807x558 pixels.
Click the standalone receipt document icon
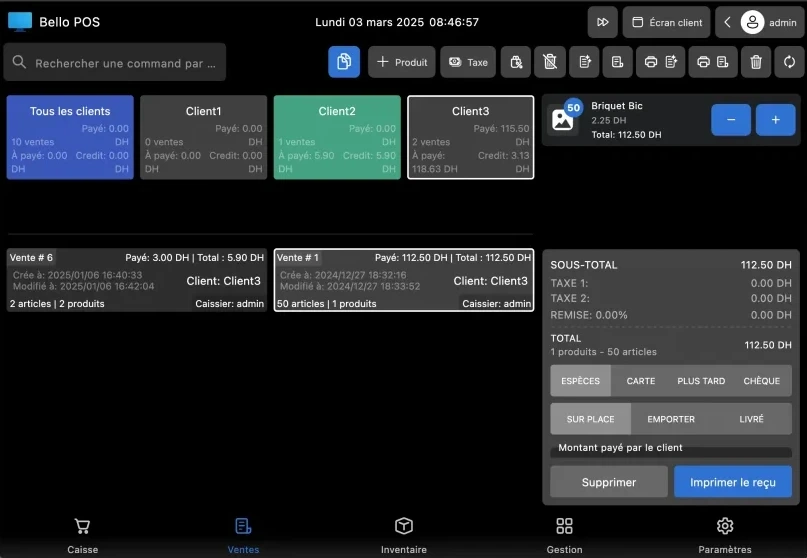(x=617, y=62)
